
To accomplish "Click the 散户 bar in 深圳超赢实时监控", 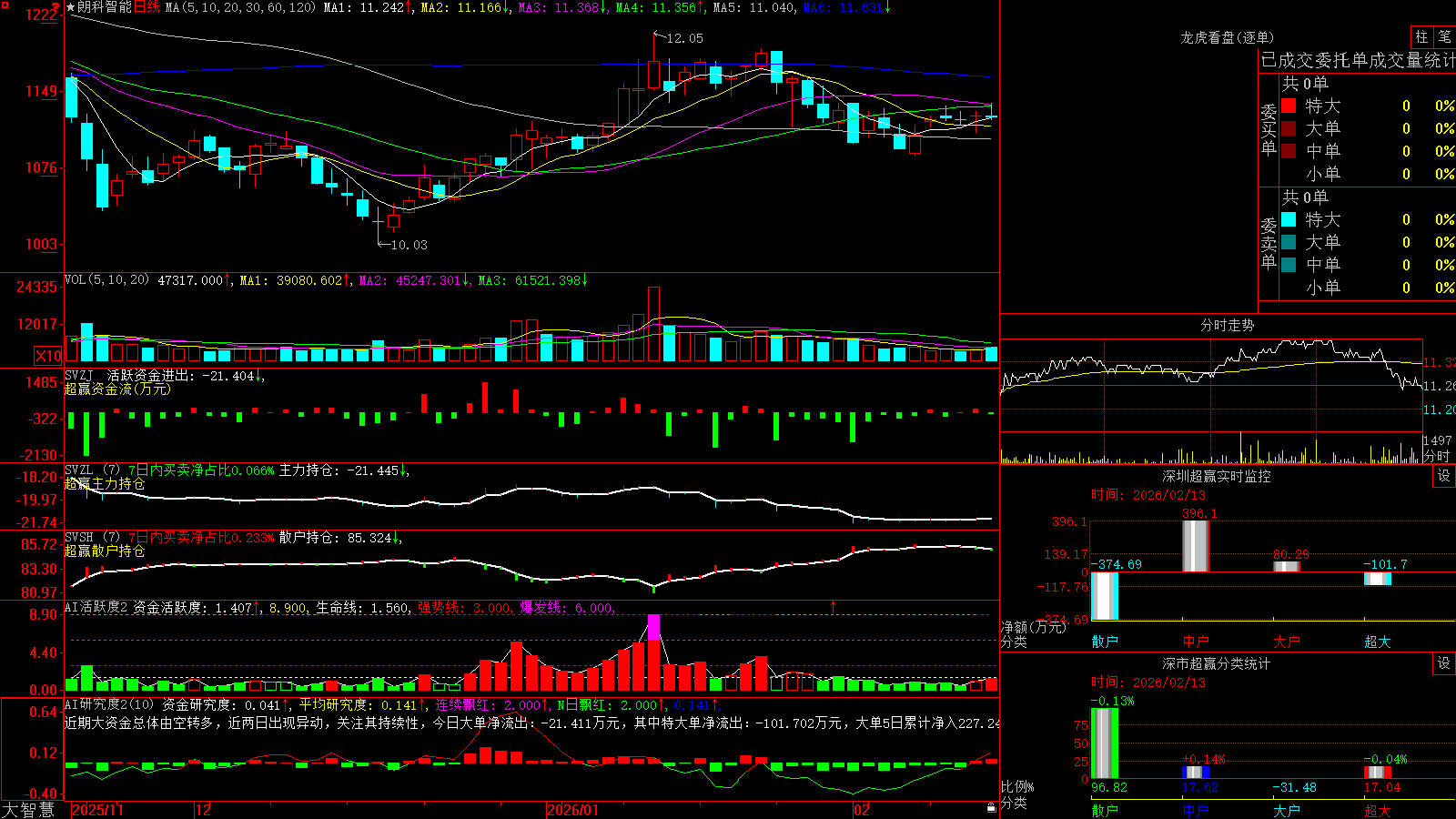I will (x=1105, y=596).
